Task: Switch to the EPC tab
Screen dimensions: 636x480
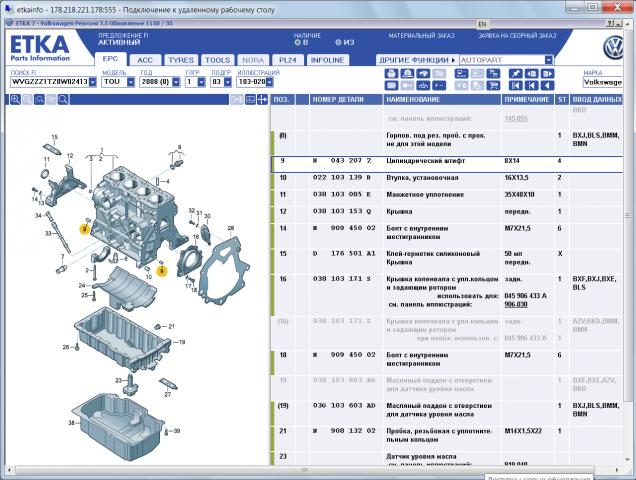Action: point(110,59)
